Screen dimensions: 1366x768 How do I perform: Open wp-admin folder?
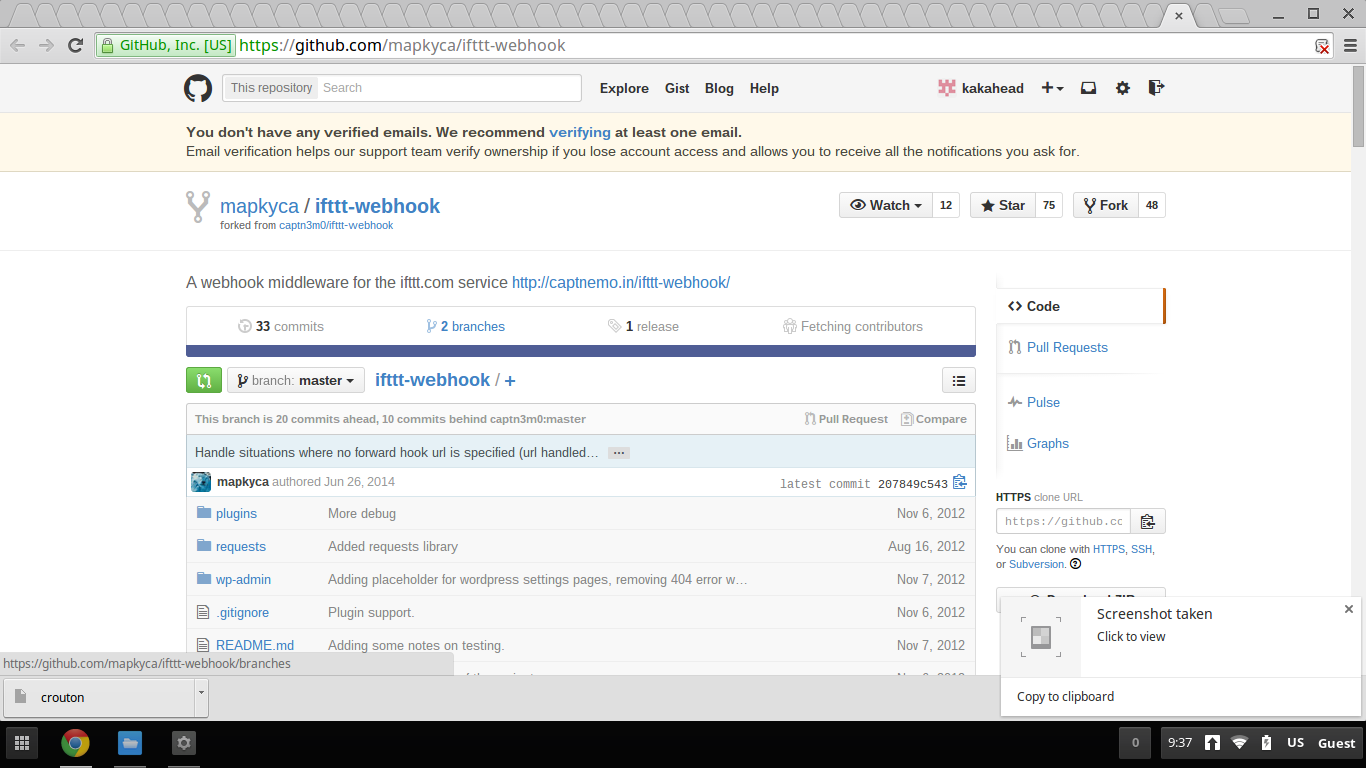(243, 580)
